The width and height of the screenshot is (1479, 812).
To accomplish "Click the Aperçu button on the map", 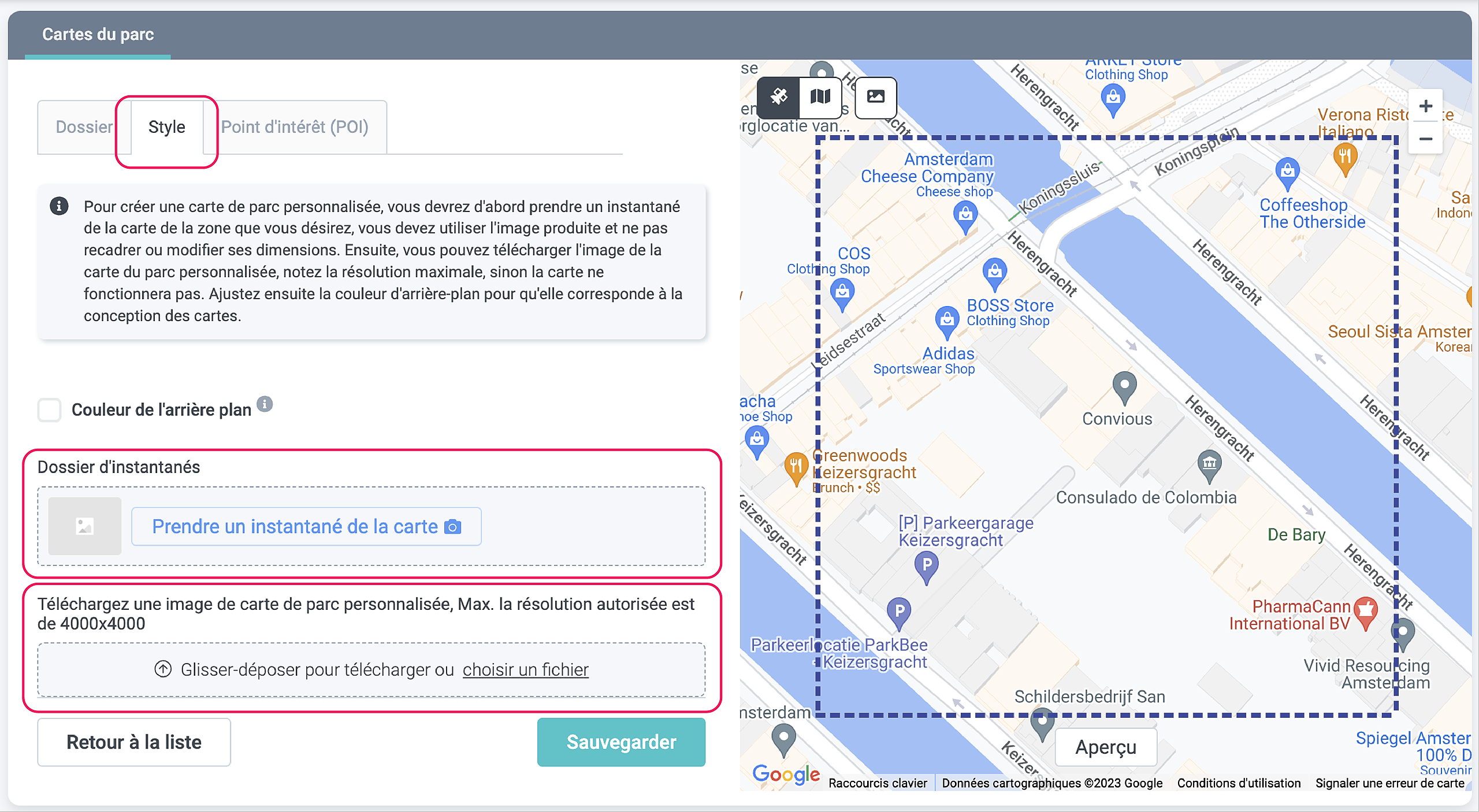I will click(1105, 747).
